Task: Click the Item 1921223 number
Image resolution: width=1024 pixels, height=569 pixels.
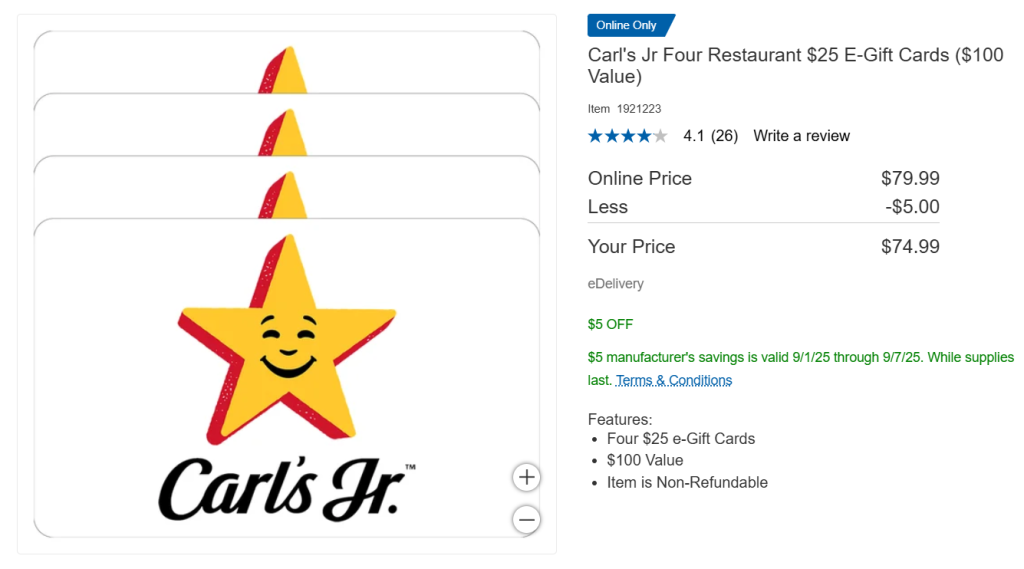Action: point(624,108)
